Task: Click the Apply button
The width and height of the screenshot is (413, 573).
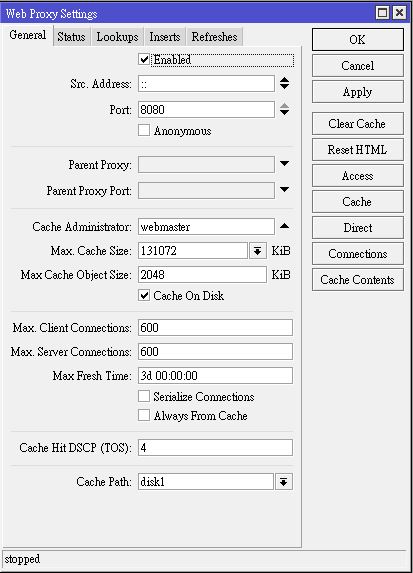Action: pos(358,92)
